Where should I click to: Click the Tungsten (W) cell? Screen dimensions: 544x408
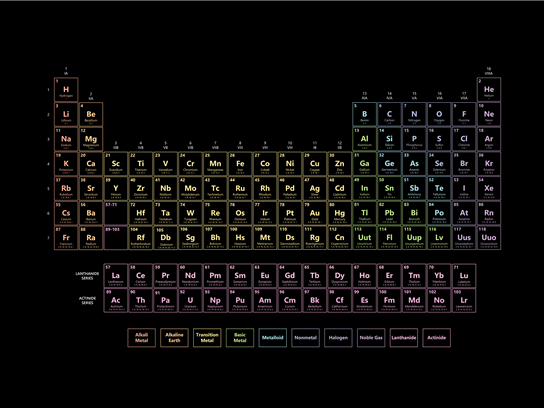point(190,213)
